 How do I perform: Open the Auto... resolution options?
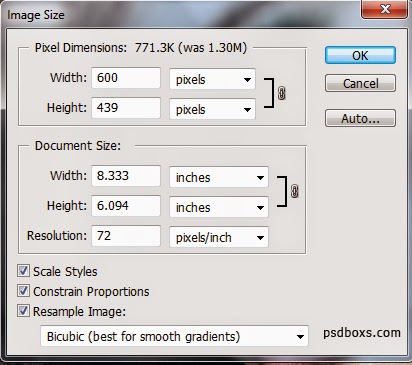(360, 118)
